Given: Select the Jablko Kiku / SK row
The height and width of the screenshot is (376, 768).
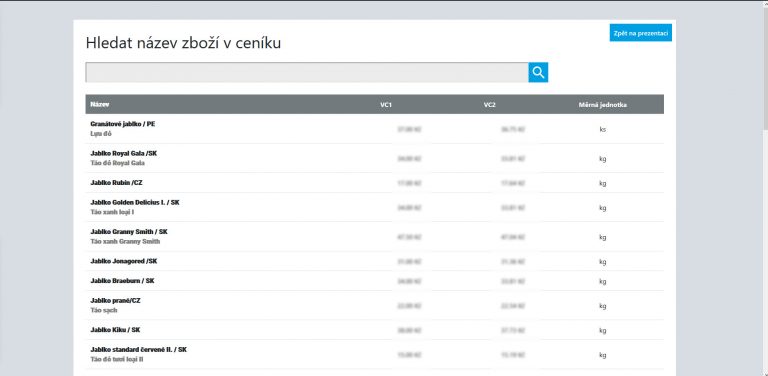Looking at the screenshot, I should tap(375, 329).
